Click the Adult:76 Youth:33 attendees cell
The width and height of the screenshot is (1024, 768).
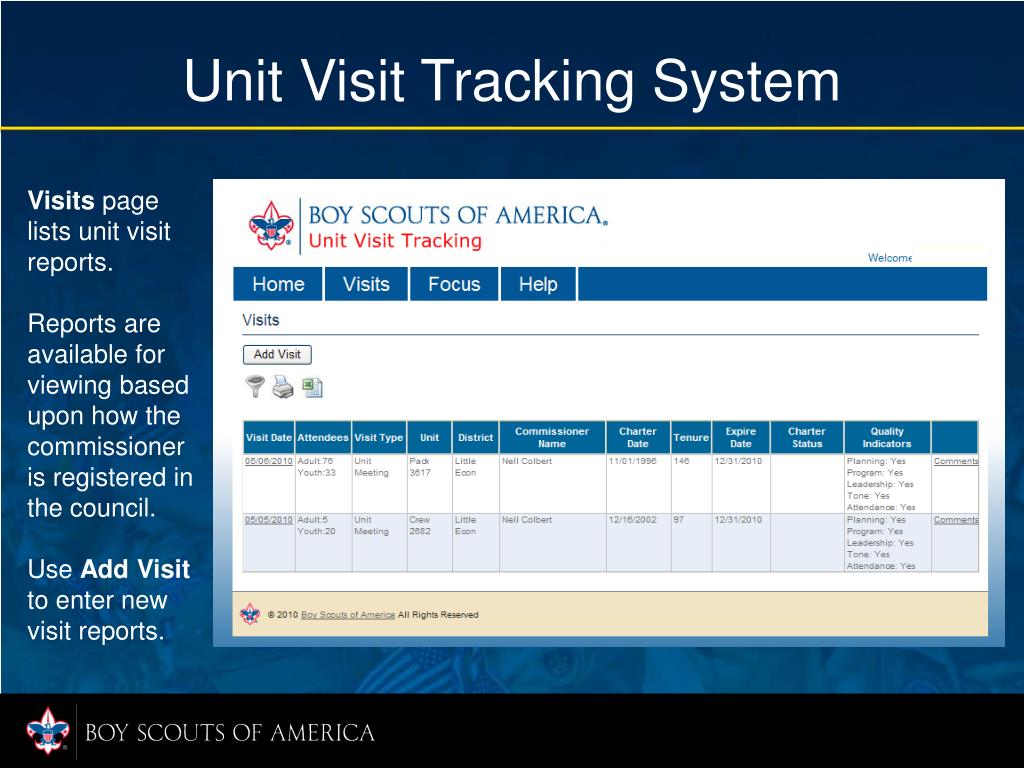tap(323, 483)
